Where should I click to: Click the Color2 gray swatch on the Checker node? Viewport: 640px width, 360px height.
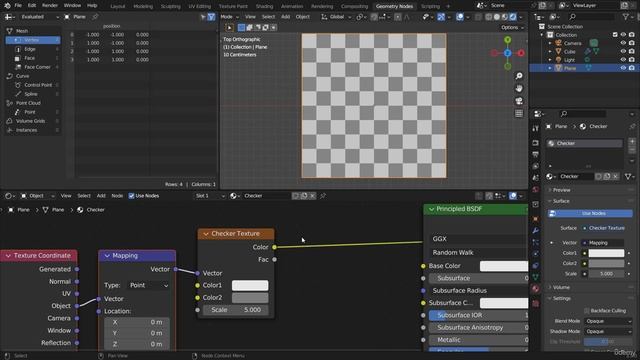click(250, 298)
